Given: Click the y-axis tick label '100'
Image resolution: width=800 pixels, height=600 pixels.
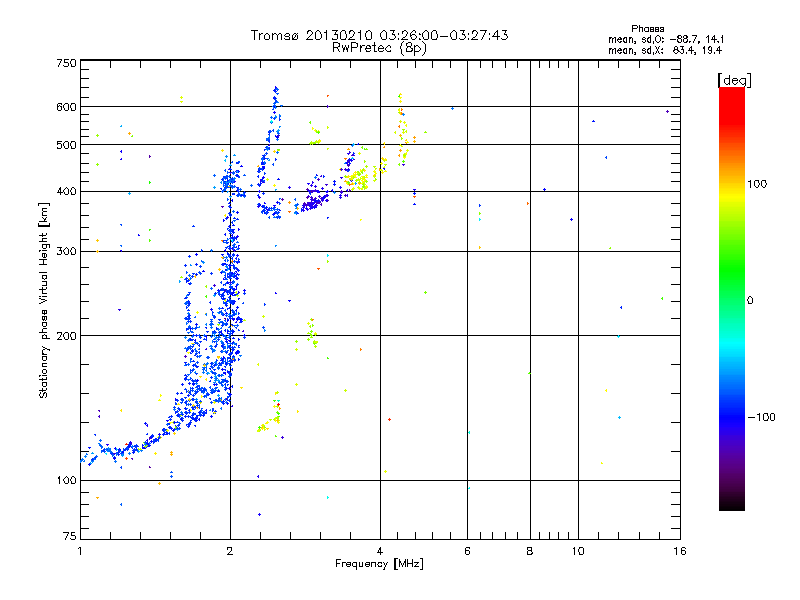Looking at the screenshot, I should (67, 480).
